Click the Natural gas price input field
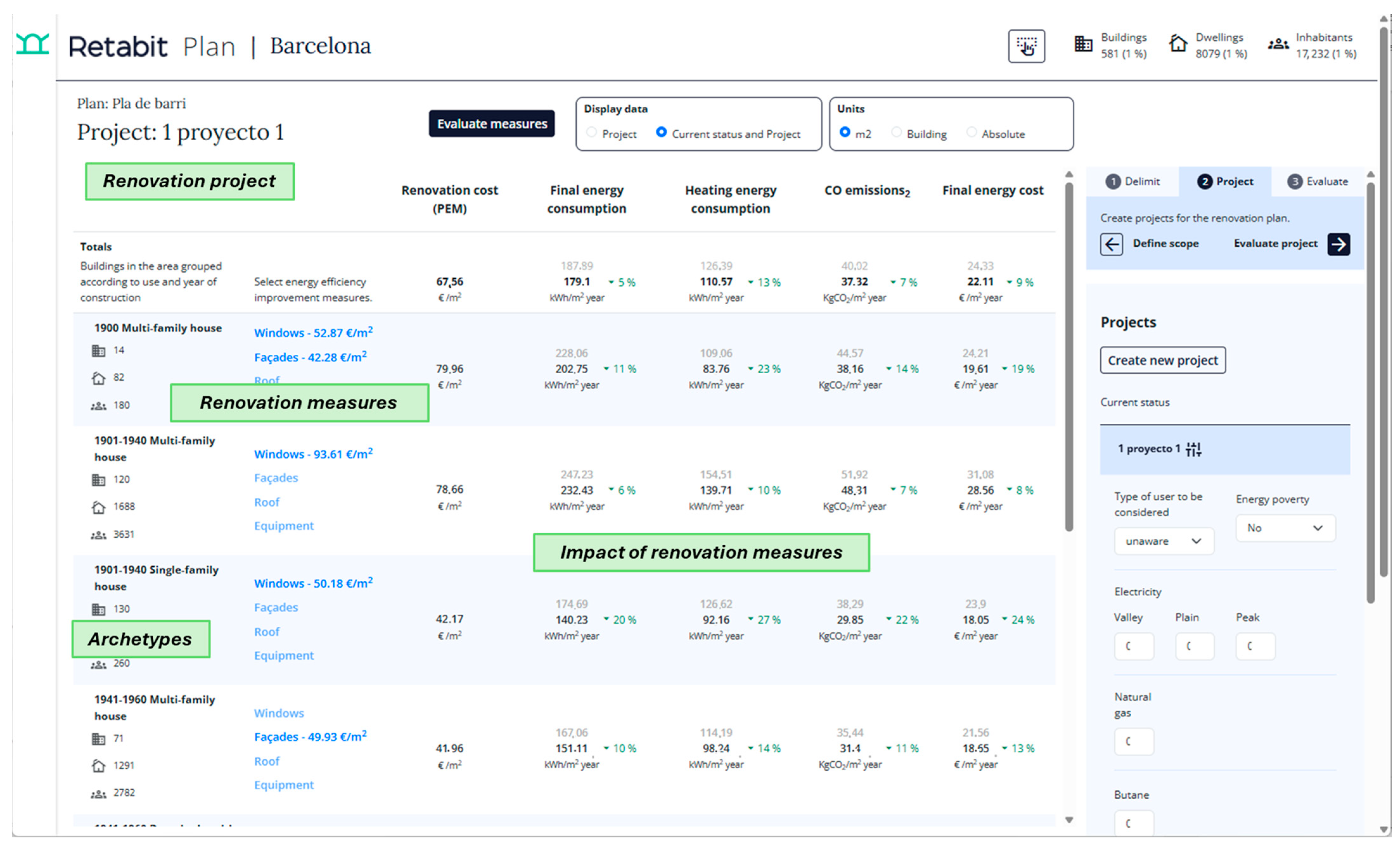The height and width of the screenshot is (848, 1400). click(1134, 741)
